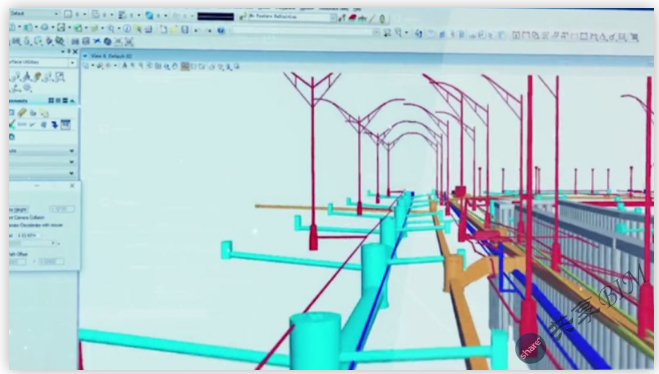
Task: Click the Path Offset second value field
Action: pyautogui.click(x=51, y=262)
